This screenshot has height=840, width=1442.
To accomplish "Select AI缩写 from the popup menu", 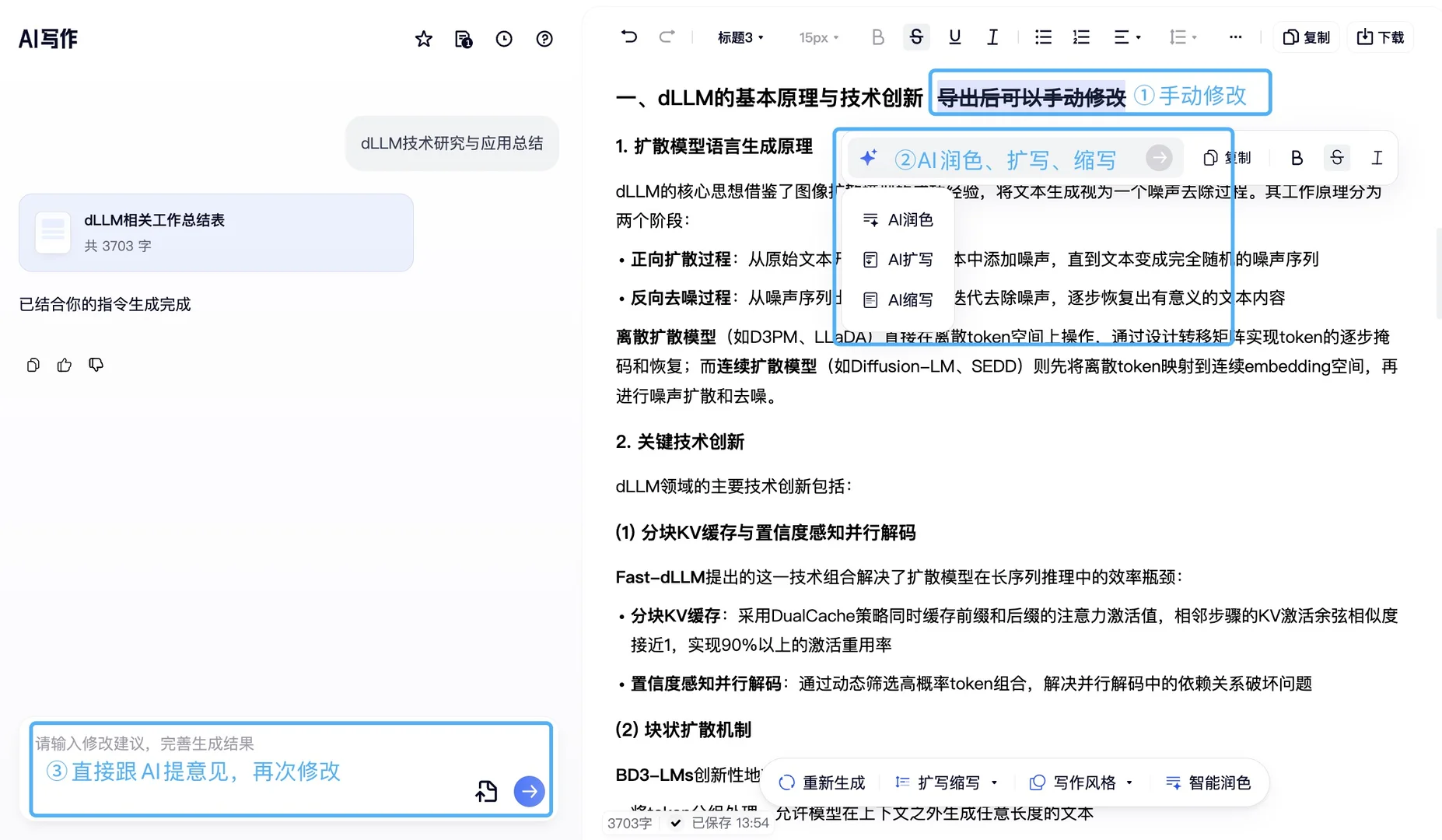I will tap(898, 300).
